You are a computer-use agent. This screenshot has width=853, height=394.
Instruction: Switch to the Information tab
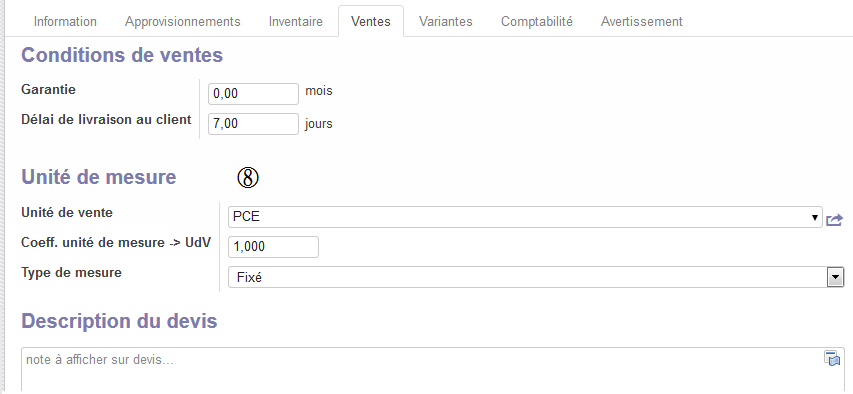(65, 21)
